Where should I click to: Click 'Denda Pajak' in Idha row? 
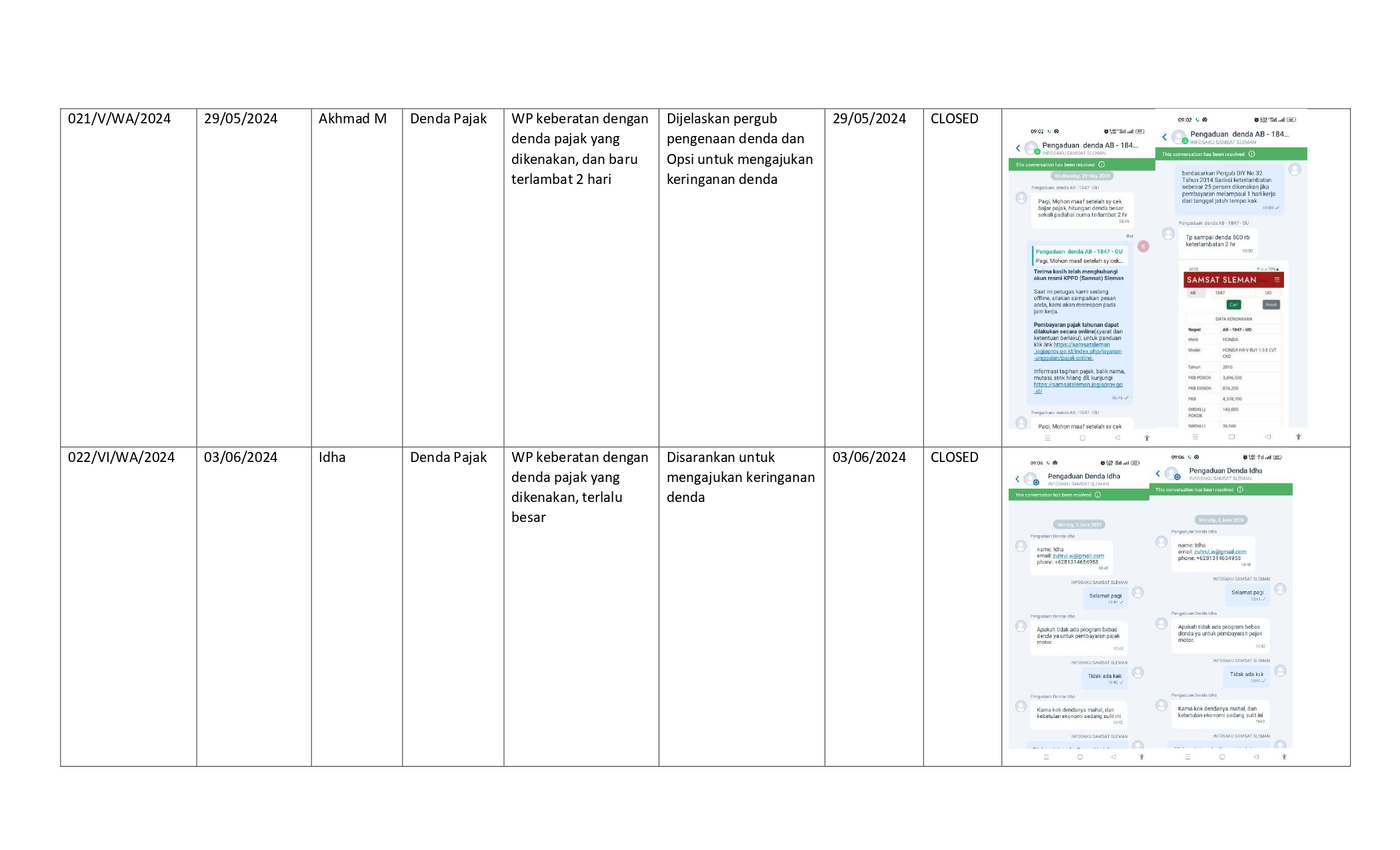[448, 457]
